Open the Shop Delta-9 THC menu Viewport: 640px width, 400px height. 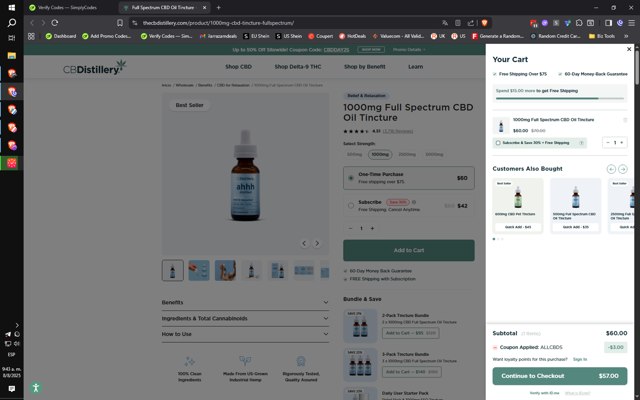point(298,67)
